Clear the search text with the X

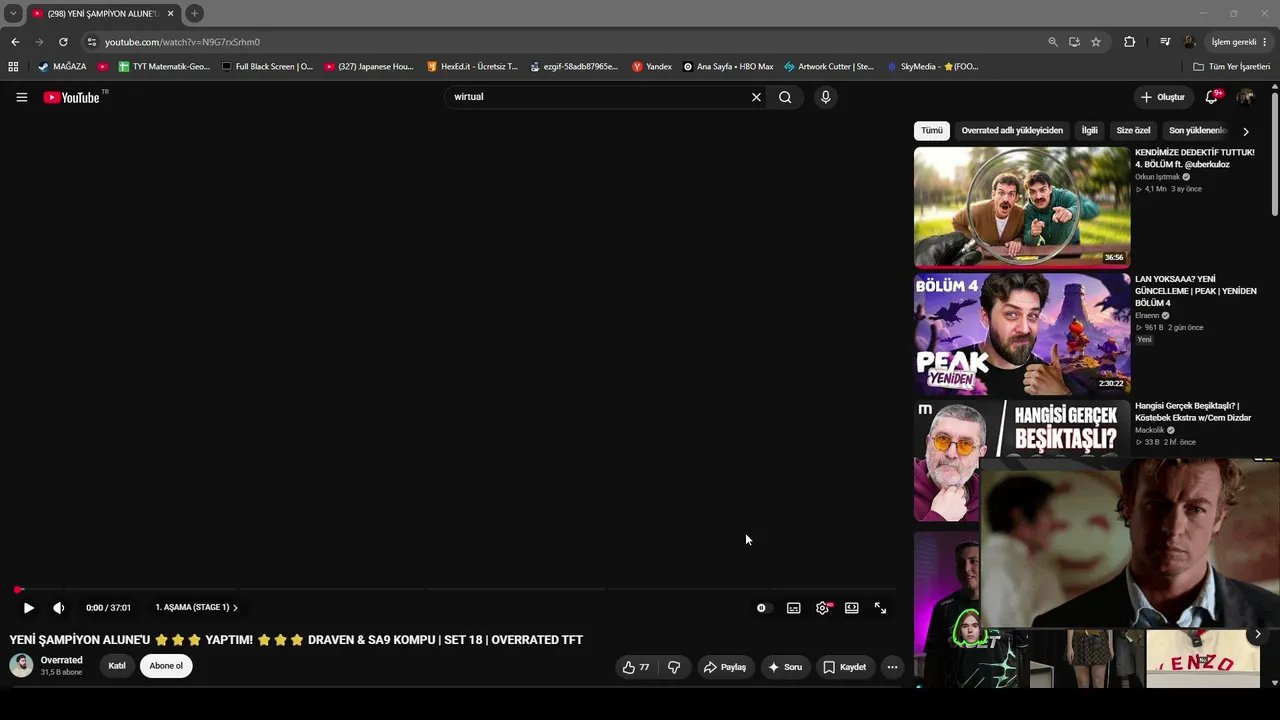click(x=756, y=97)
